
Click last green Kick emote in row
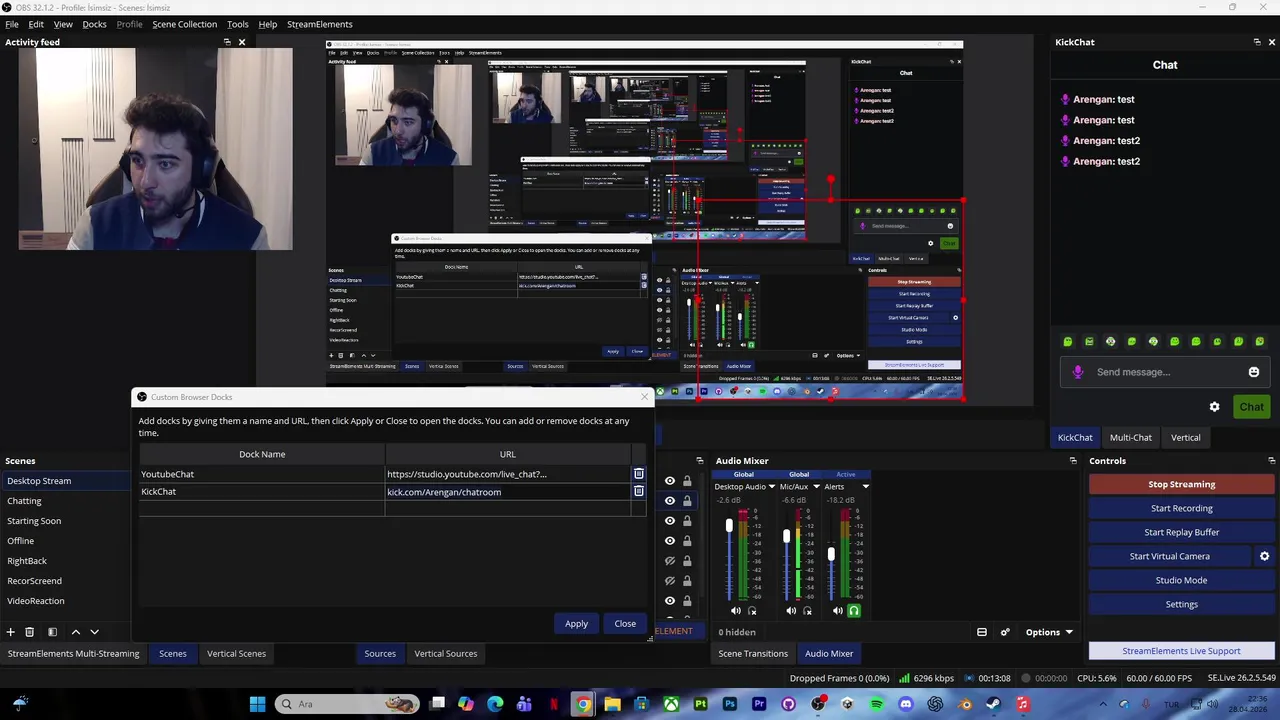click(1259, 342)
